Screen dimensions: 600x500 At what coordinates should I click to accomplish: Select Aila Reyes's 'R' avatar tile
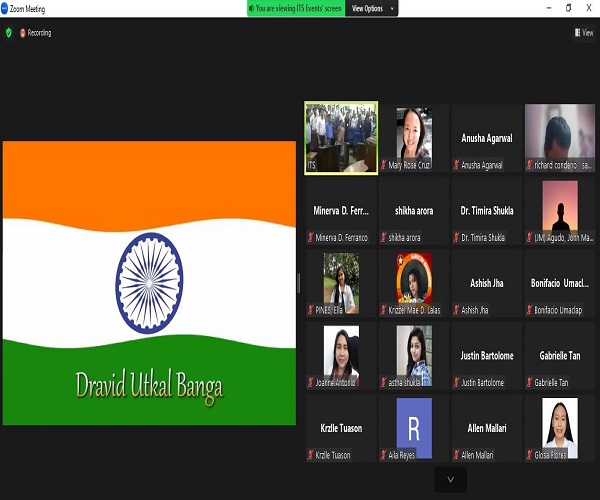click(x=414, y=428)
